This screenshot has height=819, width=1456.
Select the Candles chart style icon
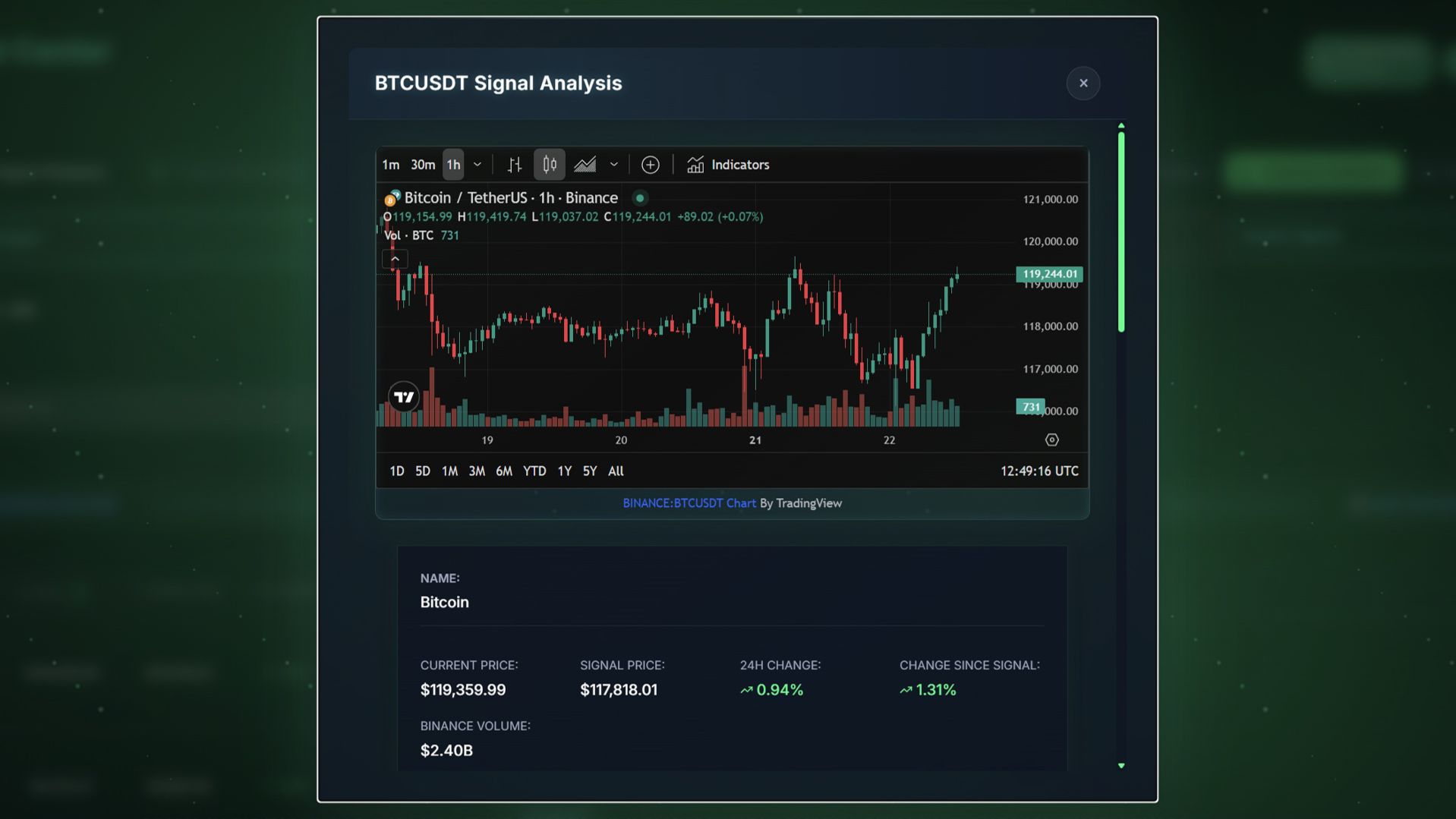tap(550, 165)
